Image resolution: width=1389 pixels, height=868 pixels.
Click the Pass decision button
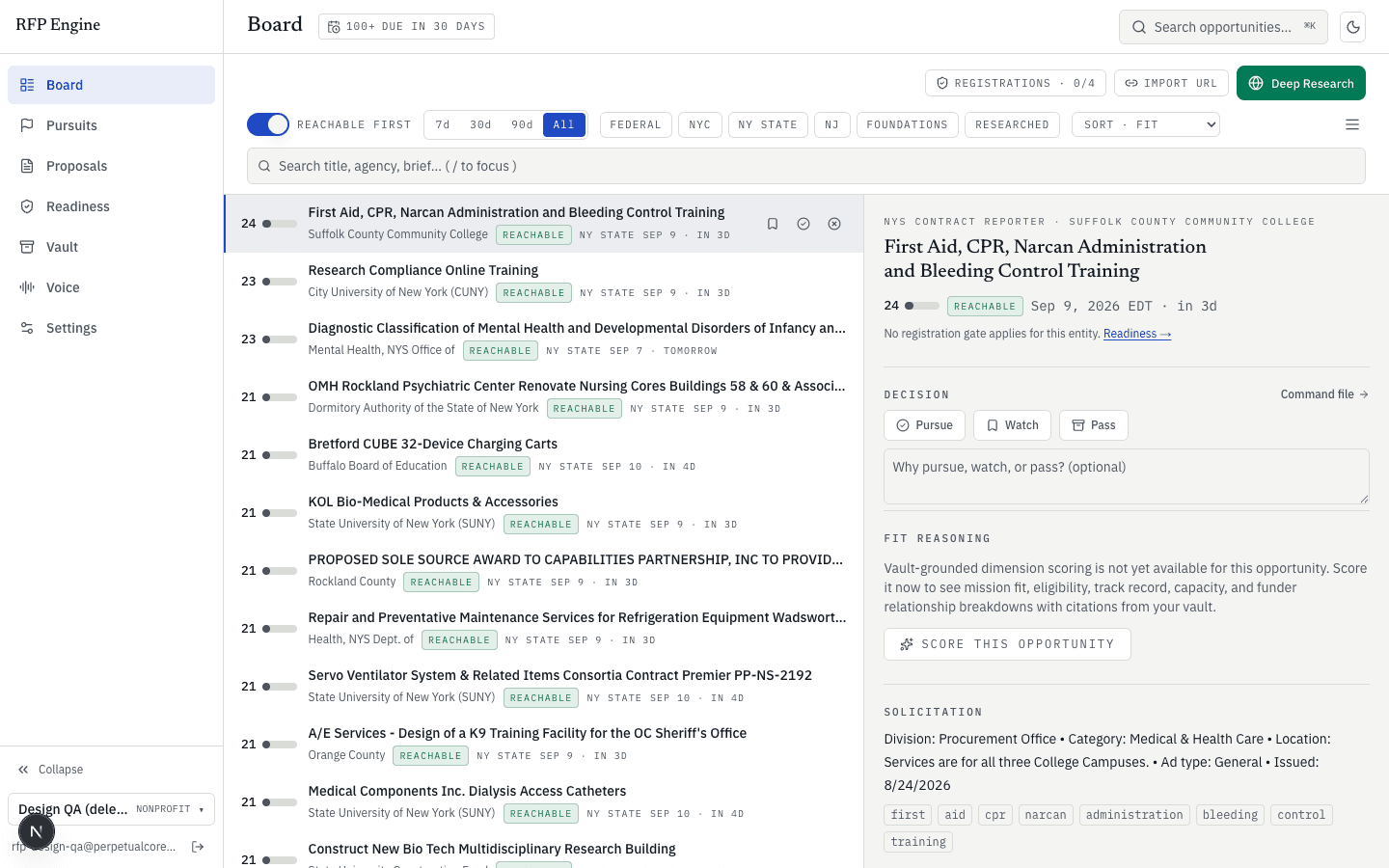tap(1094, 425)
